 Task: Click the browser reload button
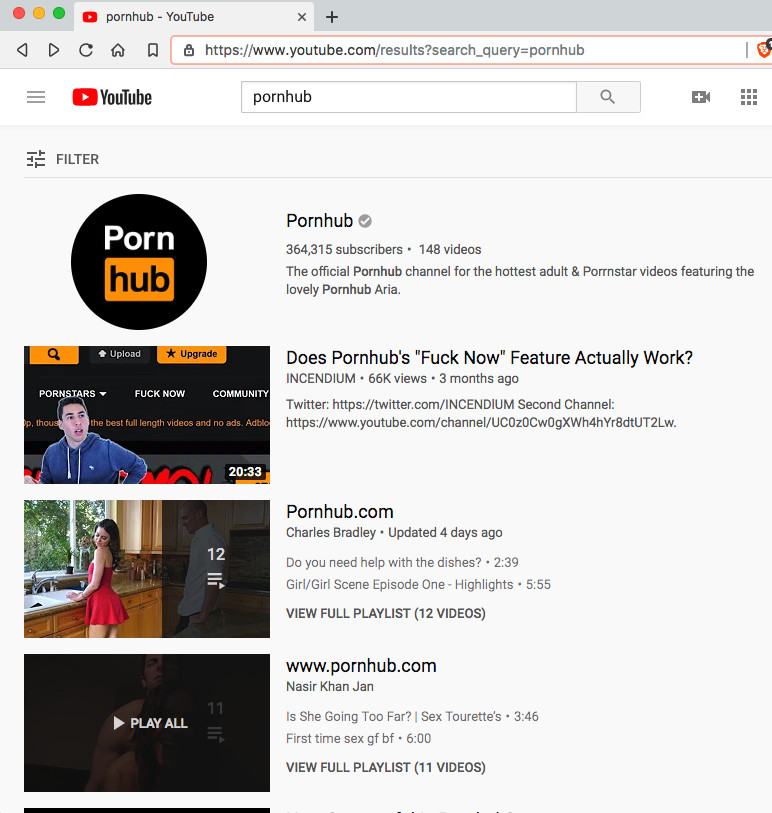[x=86, y=50]
